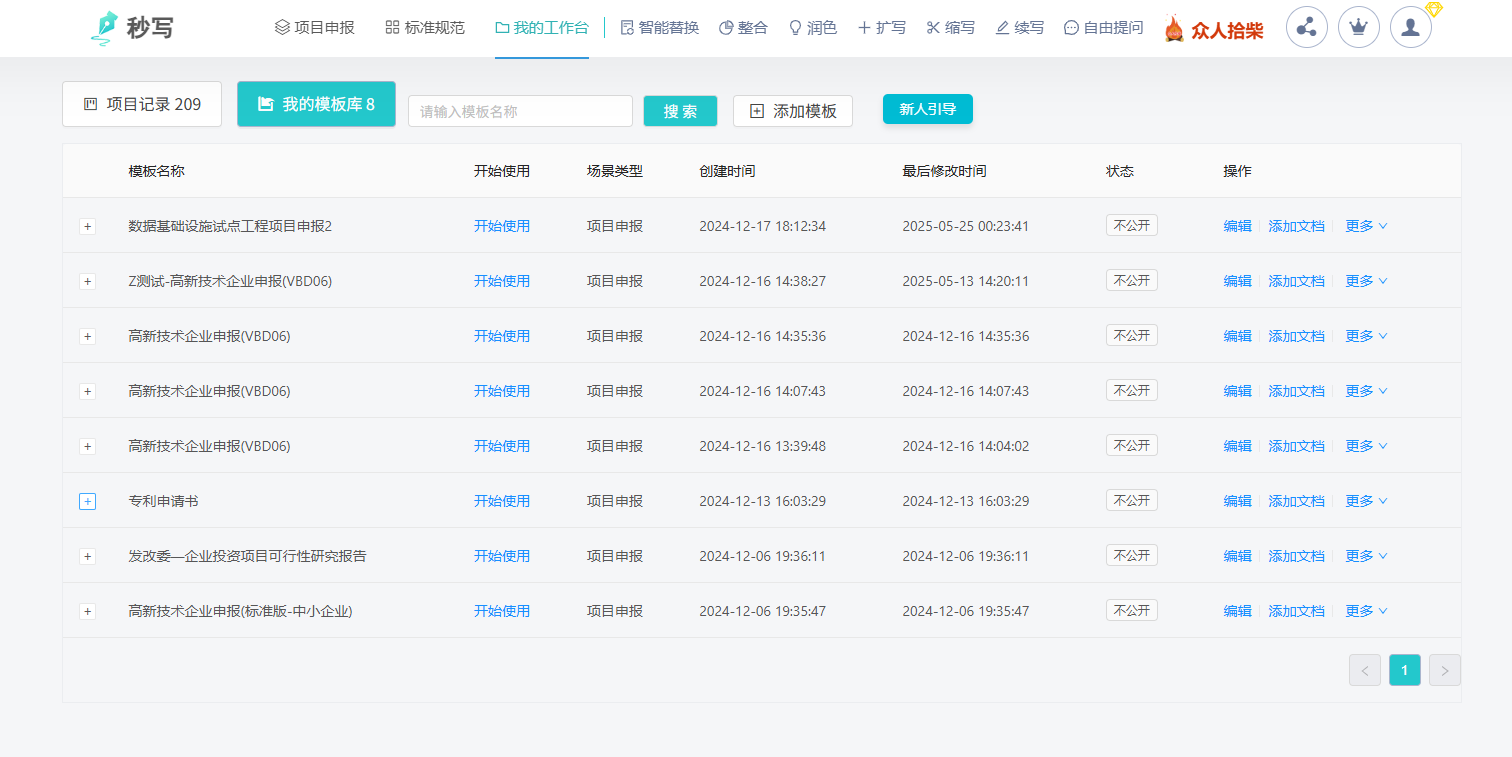Open 标准规范 menu item
This screenshot has height=757, width=1512.
[424, 28]
